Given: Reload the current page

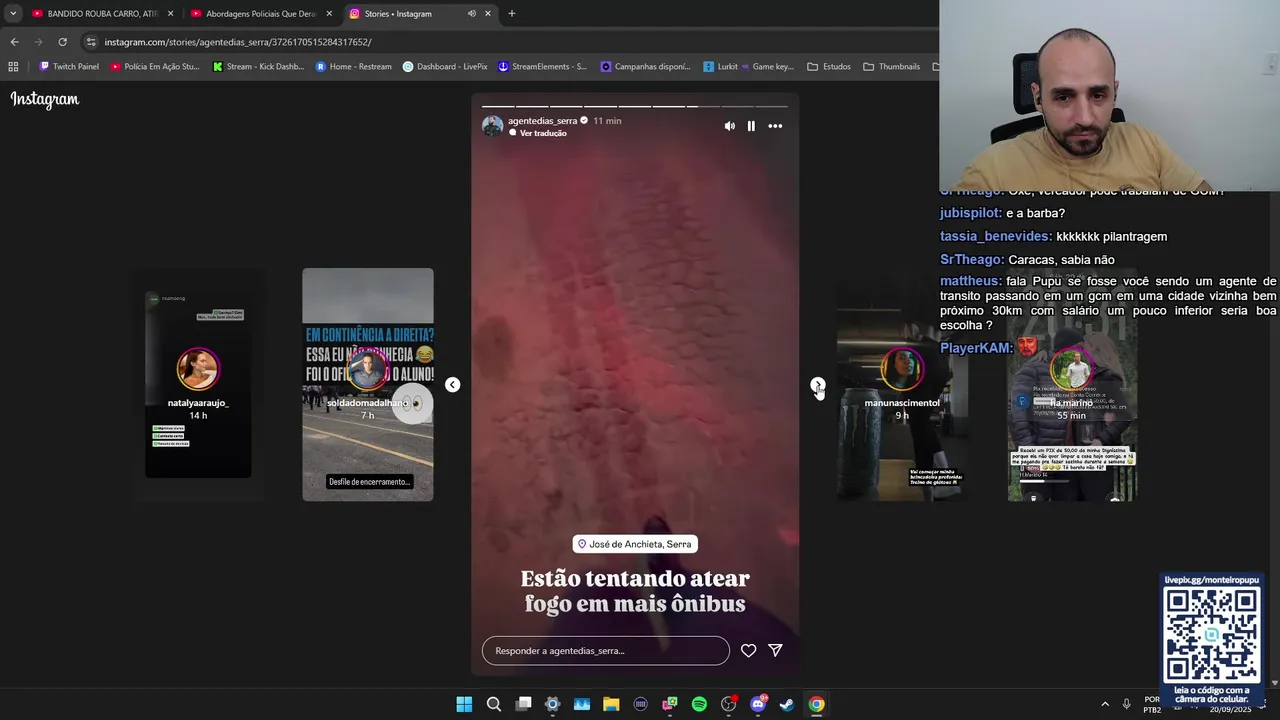Looking at the screenshot, I should click(62, 42).
